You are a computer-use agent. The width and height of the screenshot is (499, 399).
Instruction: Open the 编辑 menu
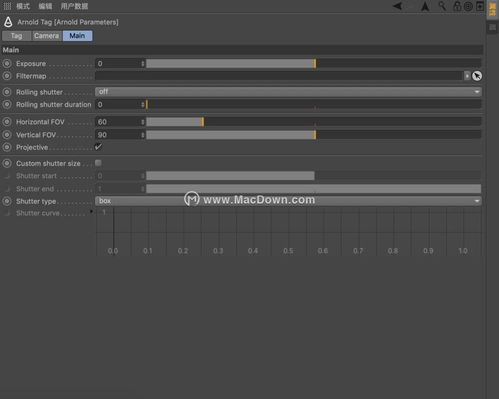[45, 6]
